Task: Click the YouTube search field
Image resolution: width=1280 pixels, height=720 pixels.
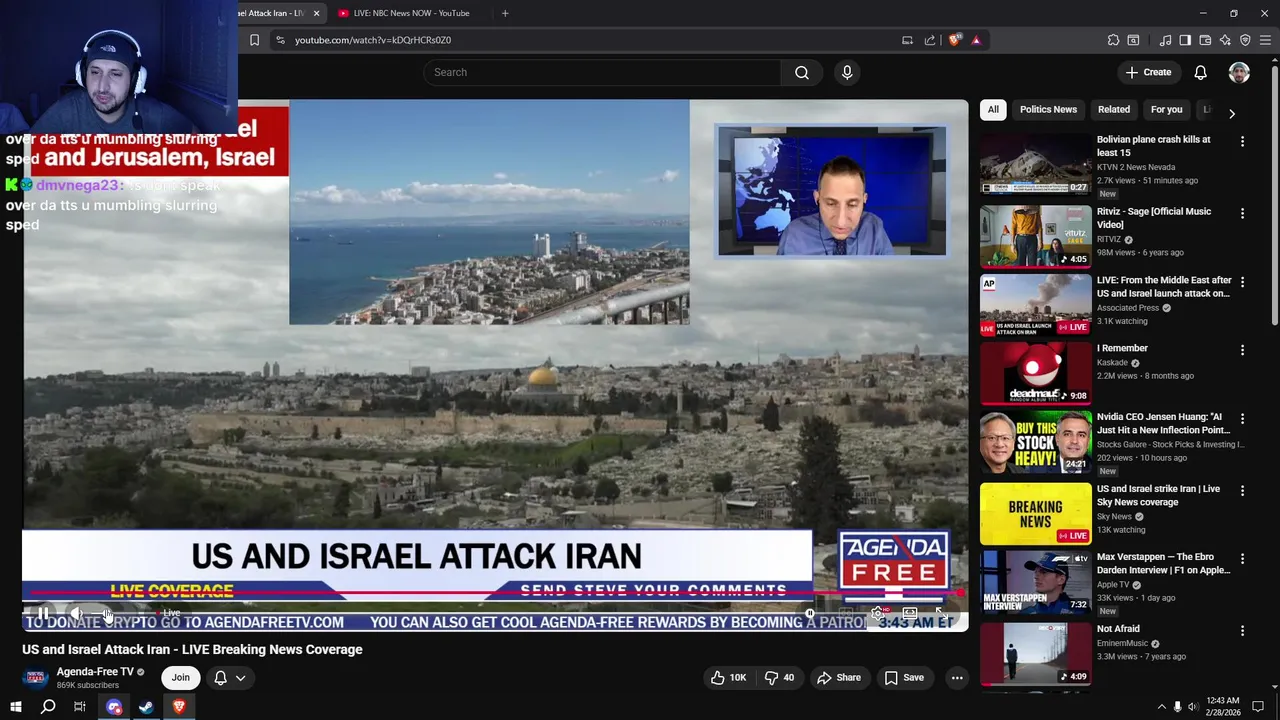Action: [602, 72]
